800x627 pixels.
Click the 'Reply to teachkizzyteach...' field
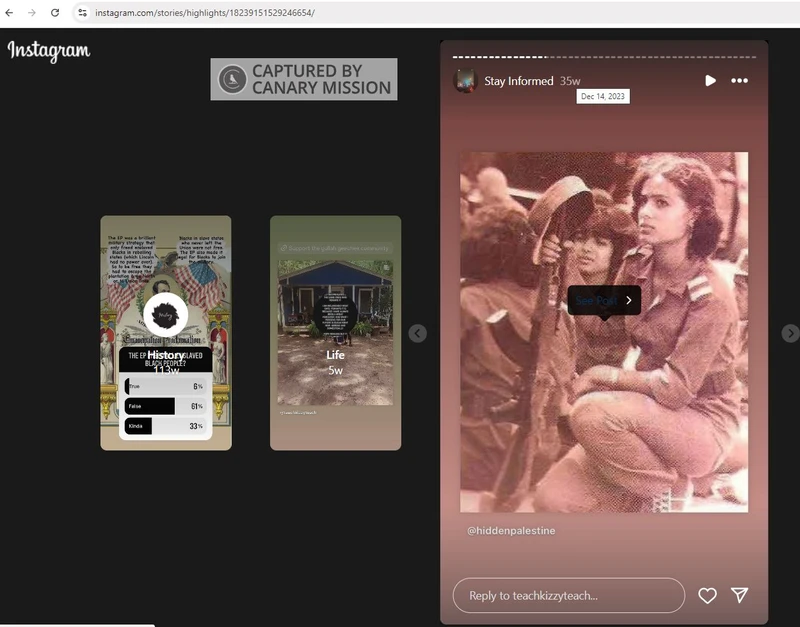568,596
